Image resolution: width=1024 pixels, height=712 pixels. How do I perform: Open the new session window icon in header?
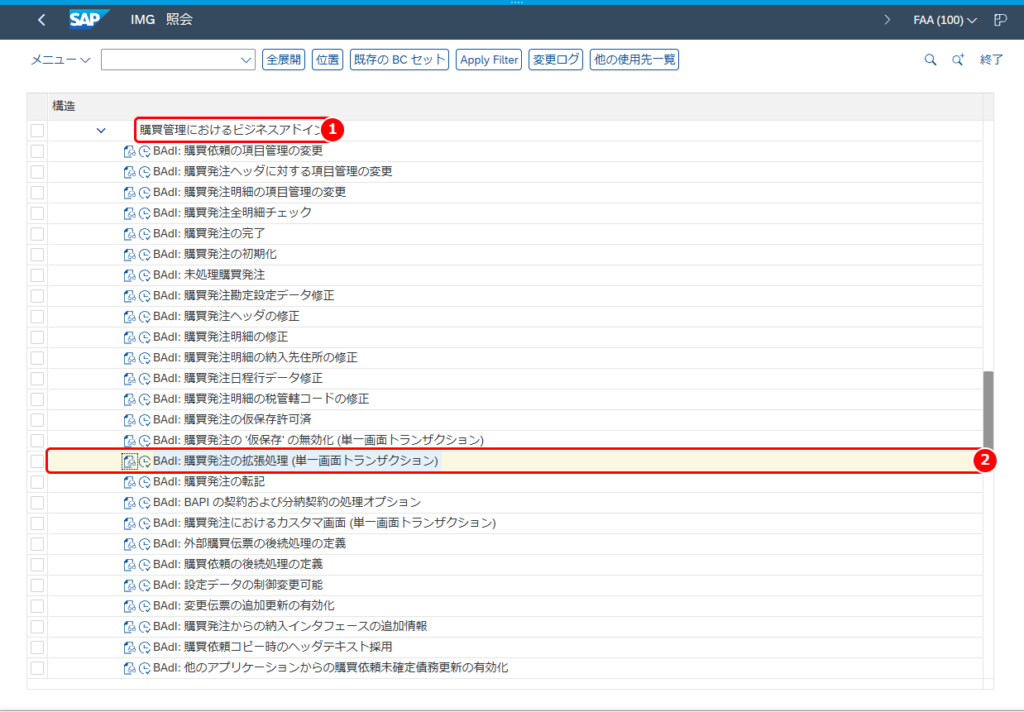pos(1000,20)
